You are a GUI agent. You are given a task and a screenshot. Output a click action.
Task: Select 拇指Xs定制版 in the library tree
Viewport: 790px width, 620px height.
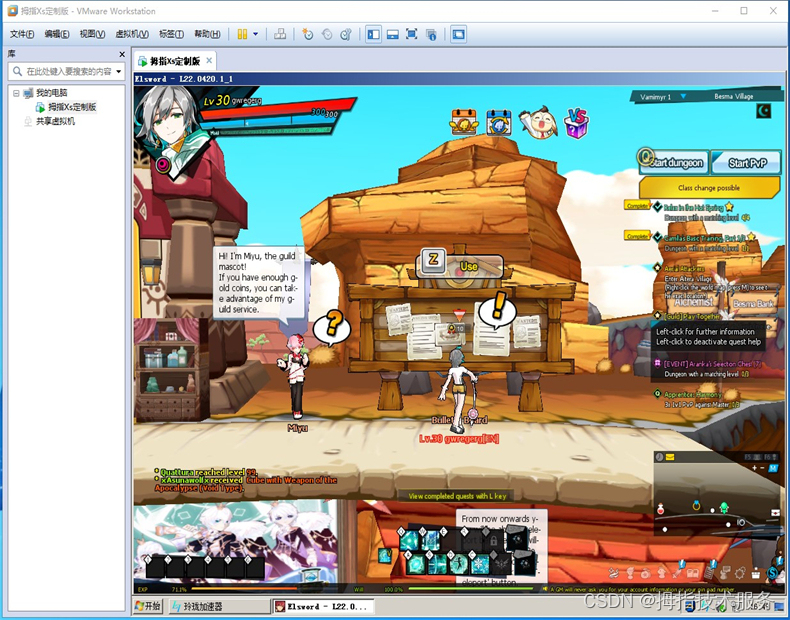point(65,107)
